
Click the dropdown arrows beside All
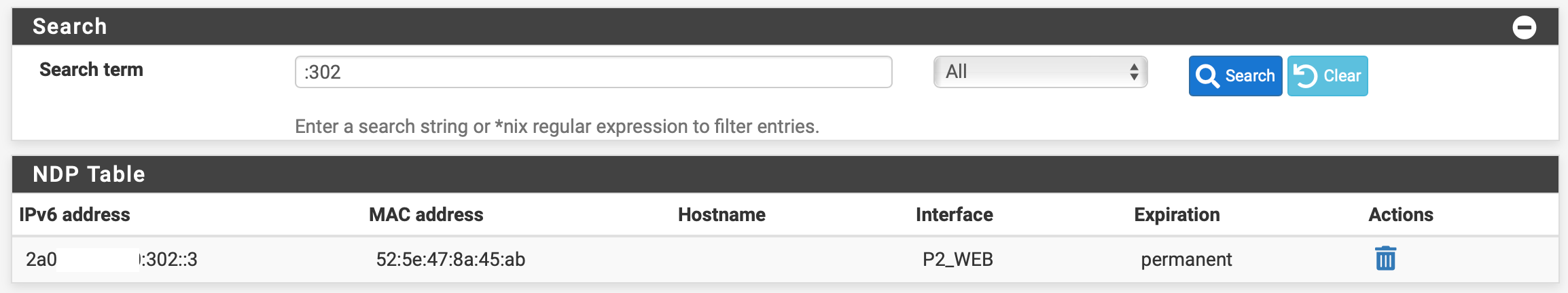[1134, 72]
